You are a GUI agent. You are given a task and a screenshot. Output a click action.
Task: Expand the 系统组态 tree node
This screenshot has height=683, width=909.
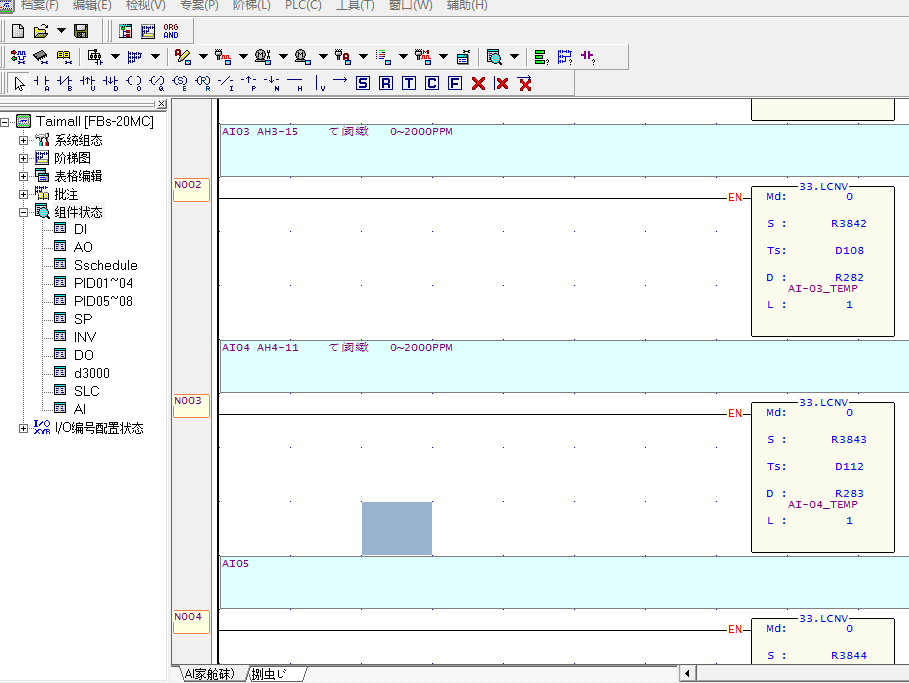pos(23,140)
